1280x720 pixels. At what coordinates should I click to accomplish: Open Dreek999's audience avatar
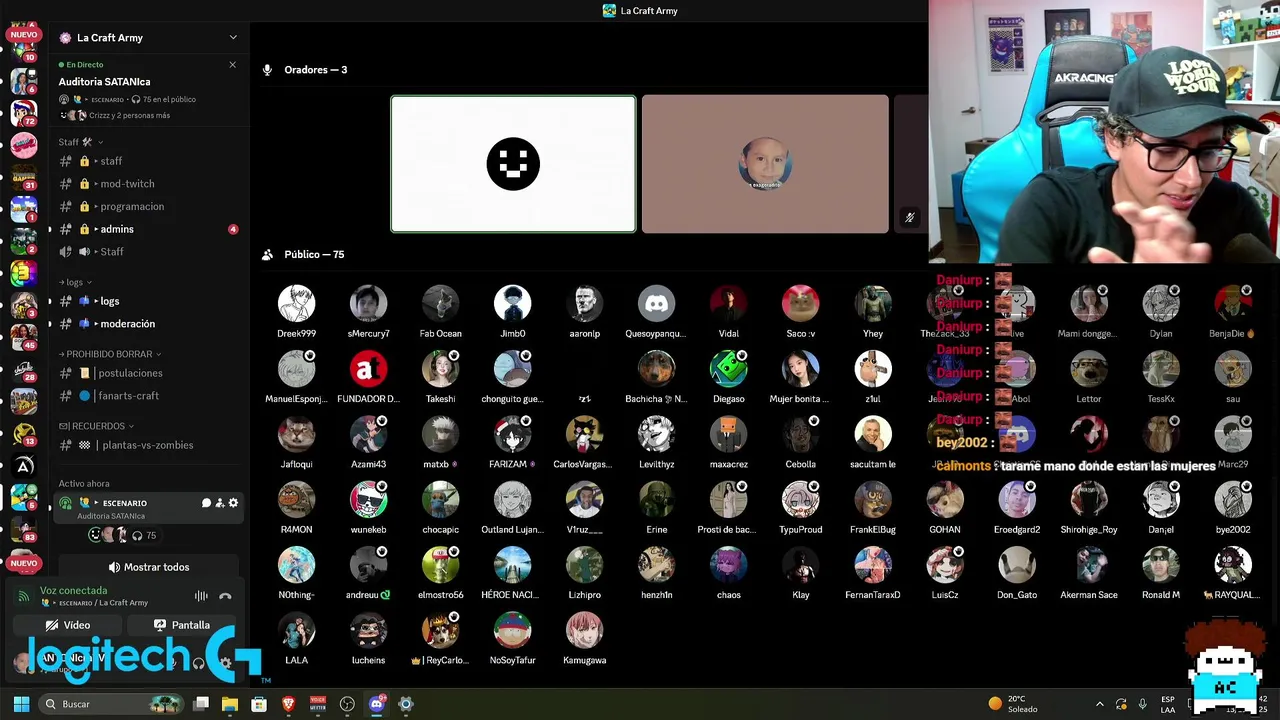point(297,303)
